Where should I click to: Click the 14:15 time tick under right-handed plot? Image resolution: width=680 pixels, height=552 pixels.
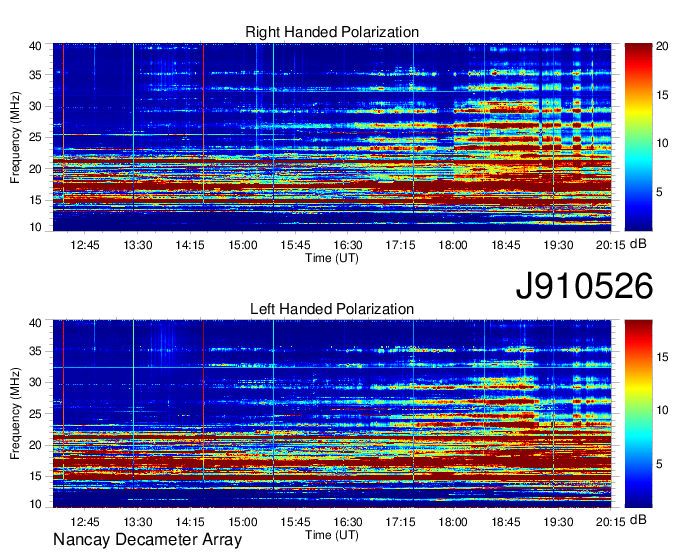pyautogui.click(x=190, y=245)
